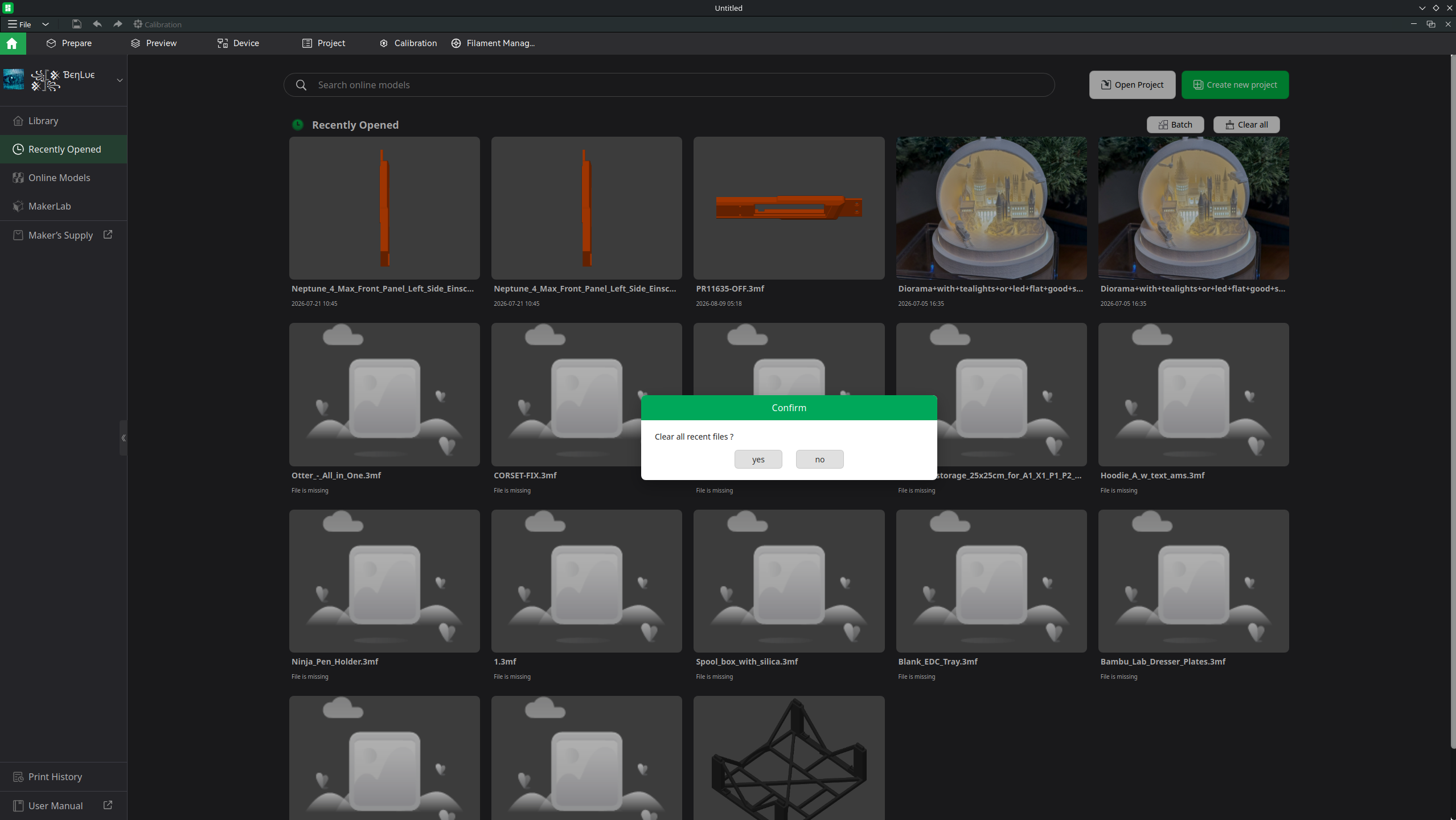The height and width of the screenshot is (820, 1456).
Task: Click the external link icon beside Maker's Supply
Action: (108, 235)
